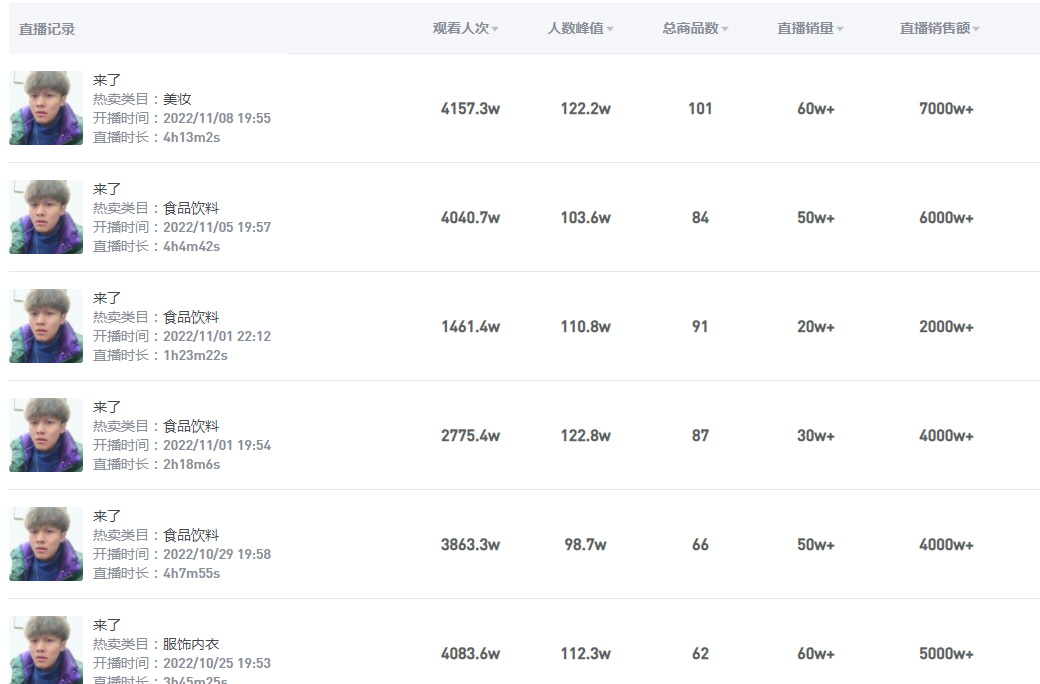Open thumbnail of 2022/11/01 22:12 live stream

point(46,326)
